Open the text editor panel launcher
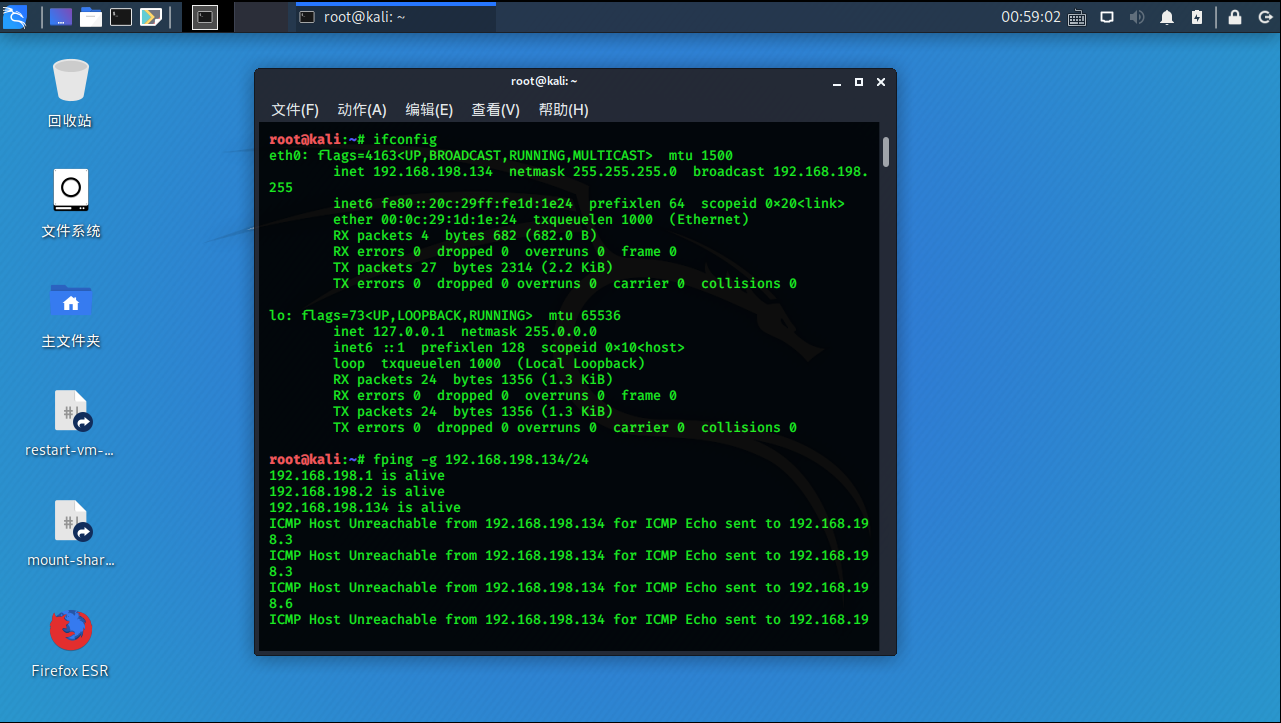Image resolution: width=1281 pixels, height=723 pixels. pyautogui.click(x=151, y=17)
